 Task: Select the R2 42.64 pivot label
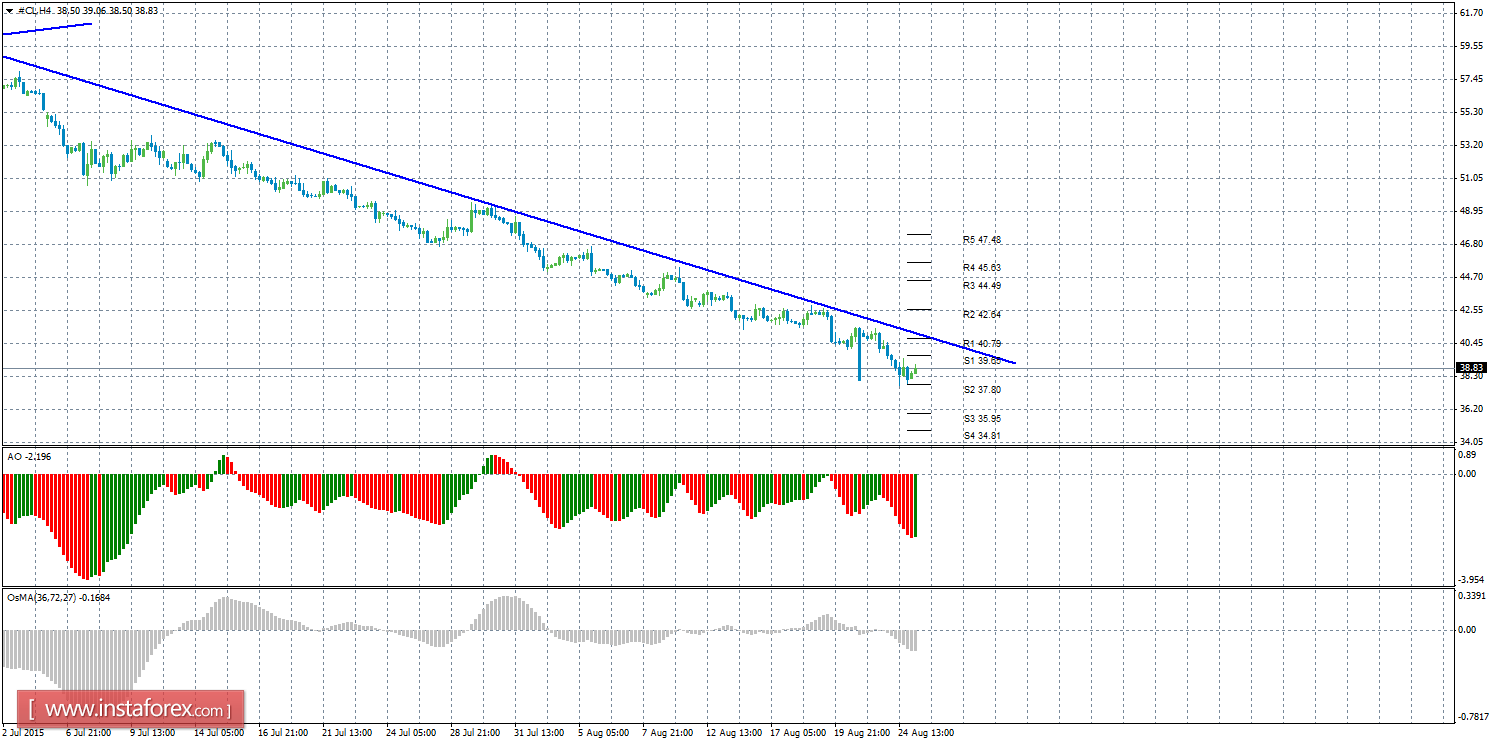pyautogui.click(x=982, y=315)
